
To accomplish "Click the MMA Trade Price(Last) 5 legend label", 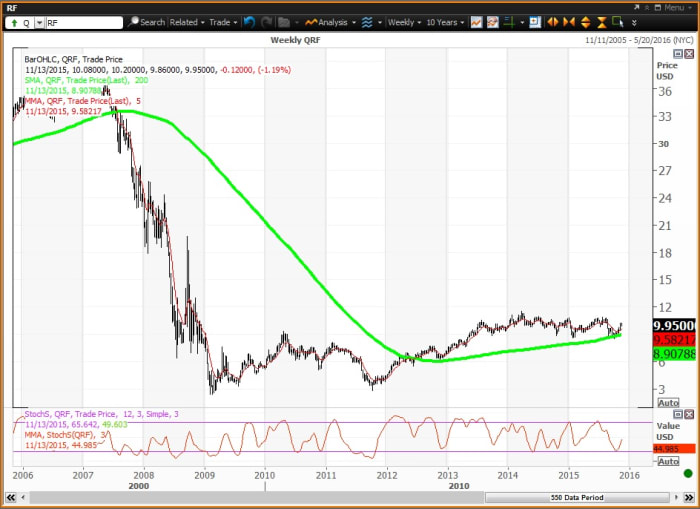I will tap(83, 101).
